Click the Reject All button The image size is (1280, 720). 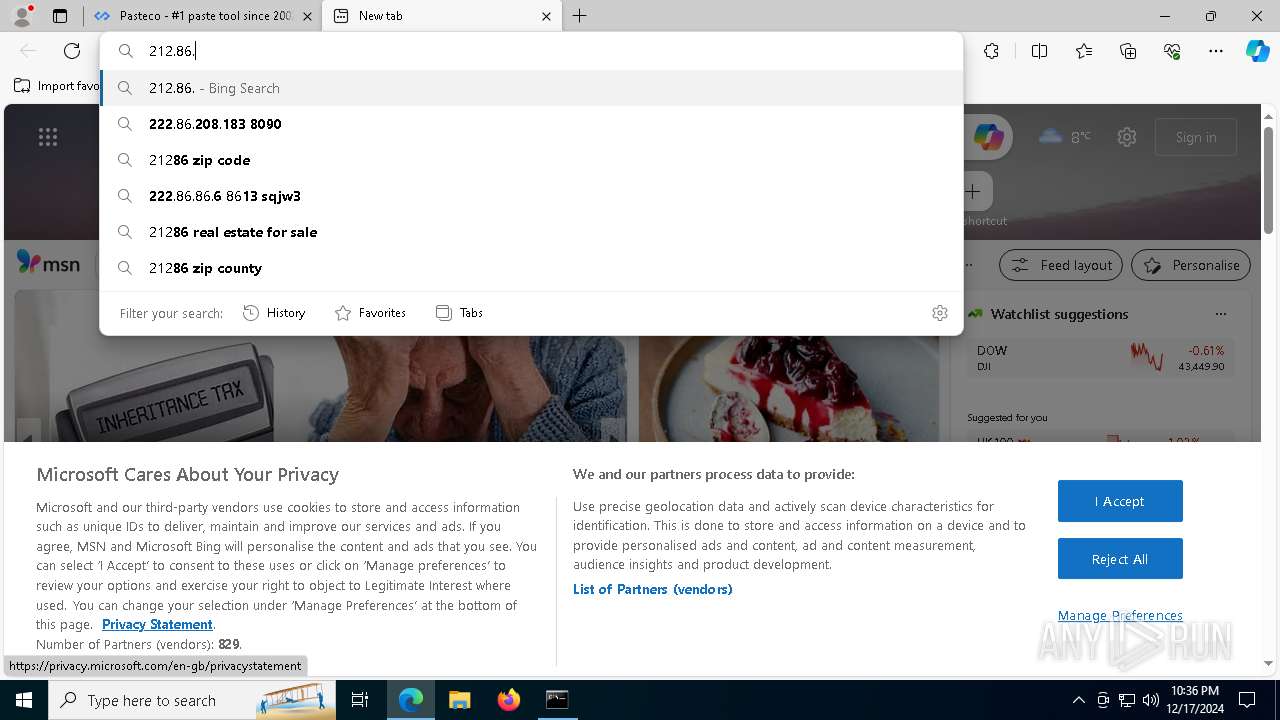1120,559
